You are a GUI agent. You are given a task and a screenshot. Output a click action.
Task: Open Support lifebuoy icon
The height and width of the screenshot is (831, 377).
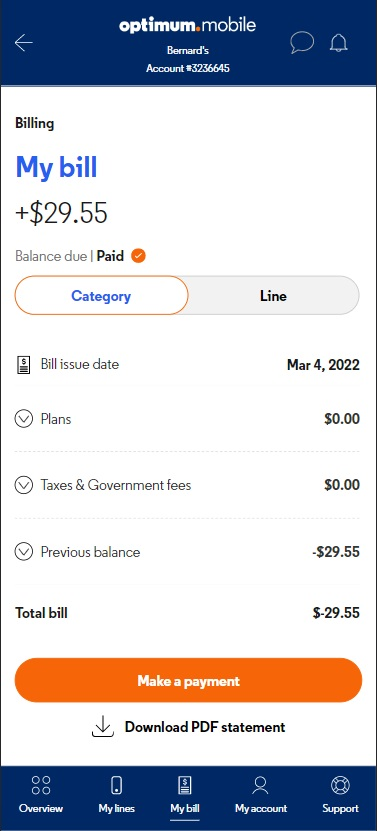pyautogui.click(x=340, y=785)
